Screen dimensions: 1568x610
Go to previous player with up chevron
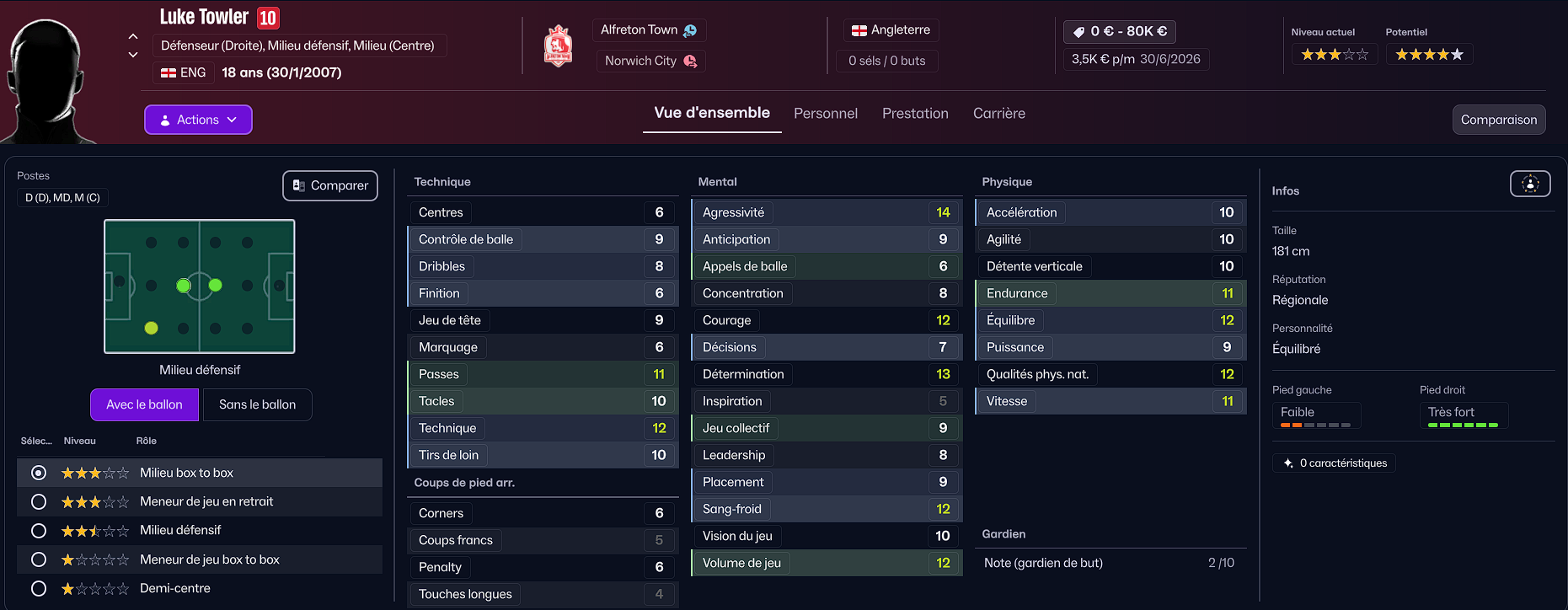pos(133,36)
